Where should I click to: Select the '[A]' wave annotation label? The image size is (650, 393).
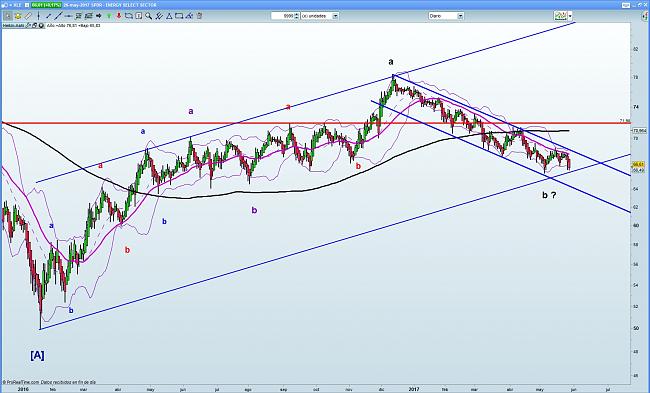(37, 355)
